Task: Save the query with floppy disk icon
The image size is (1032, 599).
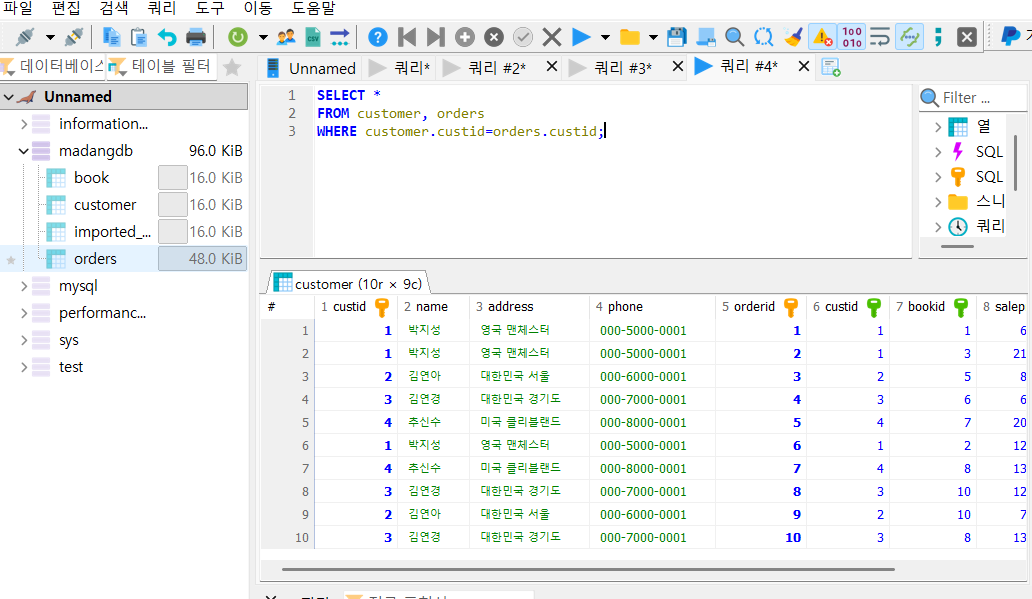Action: pos(677,37)
